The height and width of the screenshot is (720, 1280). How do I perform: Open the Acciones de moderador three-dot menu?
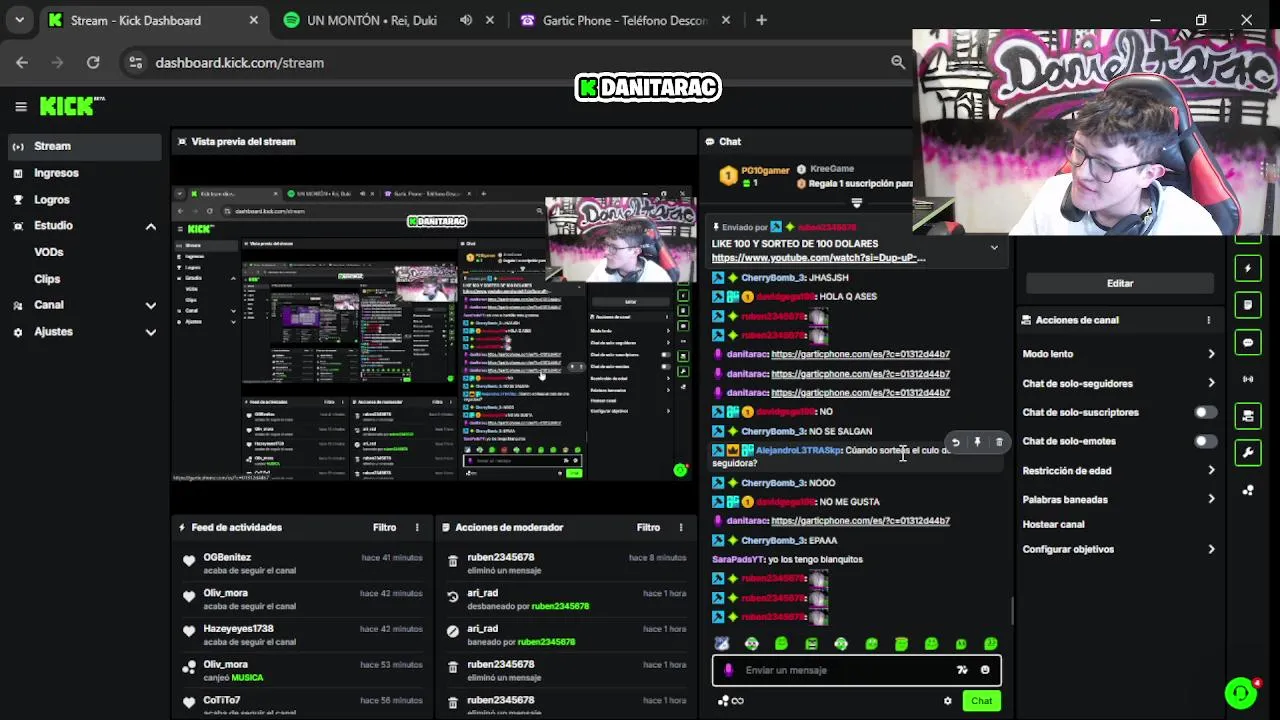point(681,527)
